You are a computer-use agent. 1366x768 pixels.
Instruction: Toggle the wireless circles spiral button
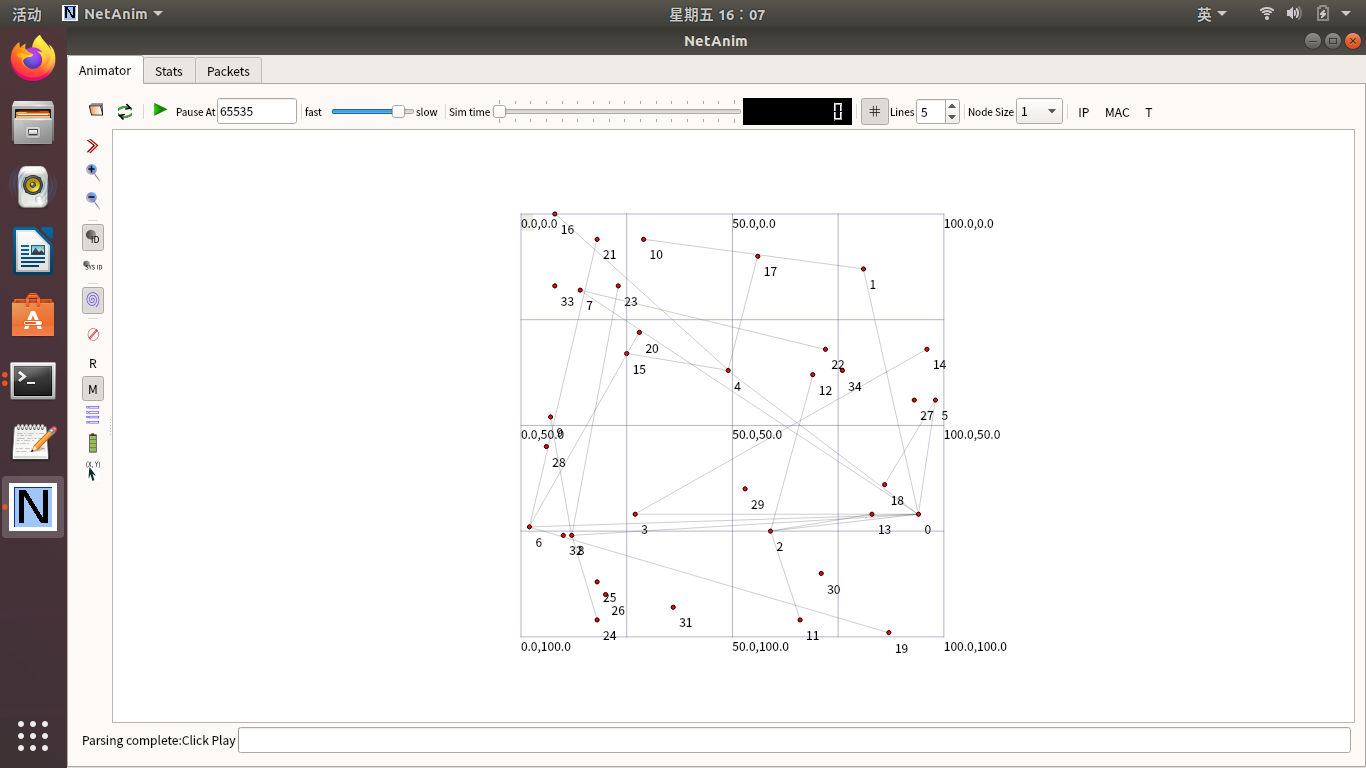click(93, 300)
